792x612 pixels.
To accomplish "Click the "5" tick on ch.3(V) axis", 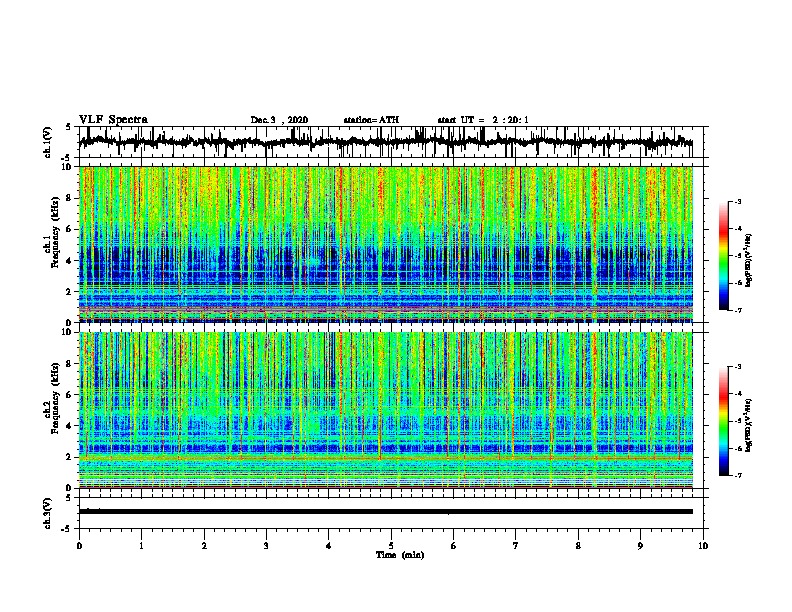I will click(68, 498).
